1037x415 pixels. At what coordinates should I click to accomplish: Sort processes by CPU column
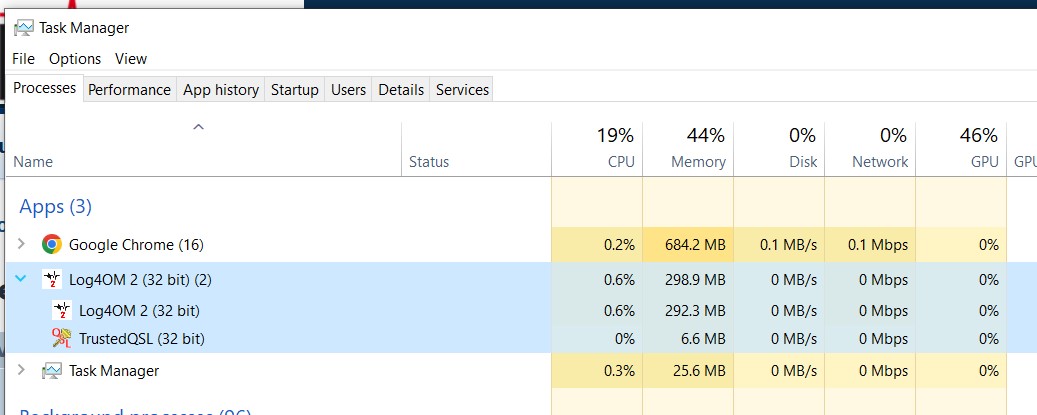[597, 149]
